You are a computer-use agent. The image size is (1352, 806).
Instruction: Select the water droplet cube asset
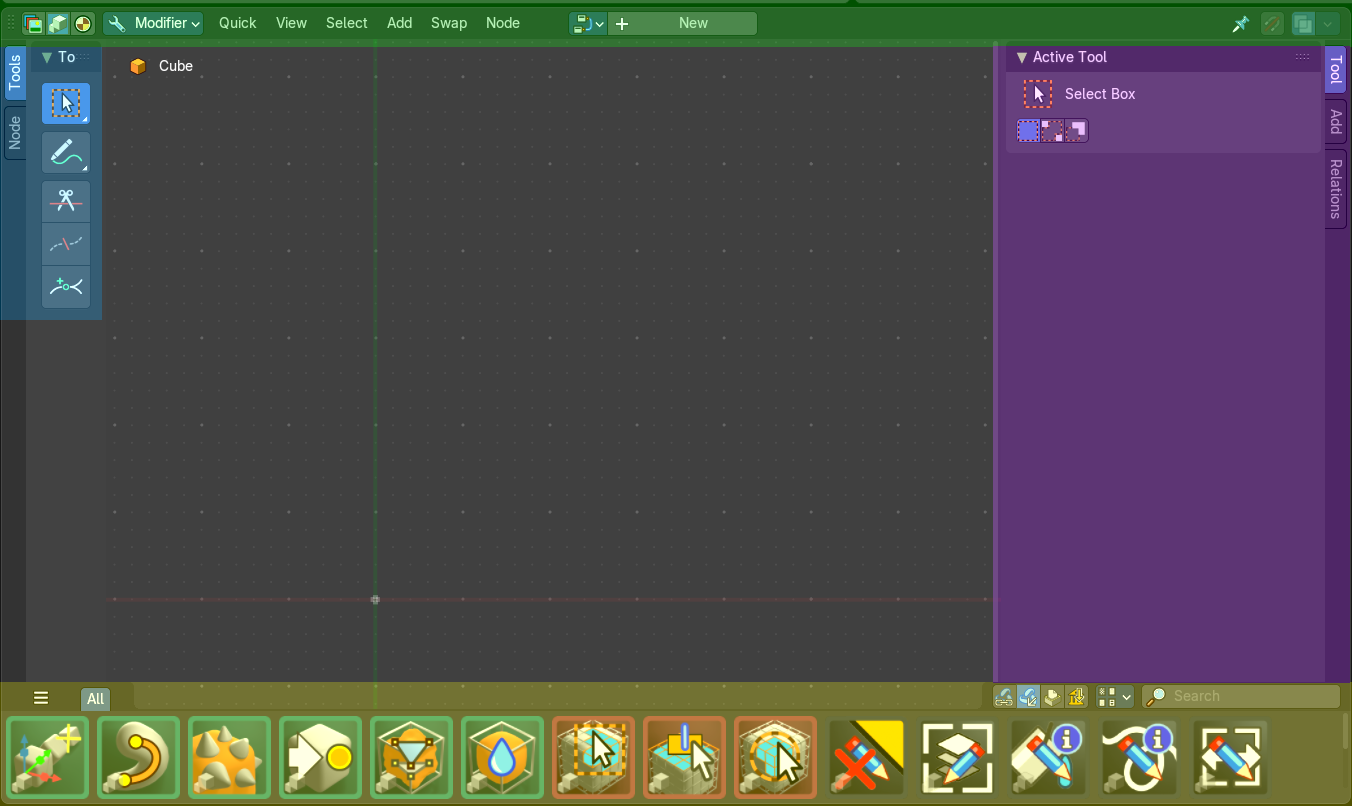click(x=503, y=758)
